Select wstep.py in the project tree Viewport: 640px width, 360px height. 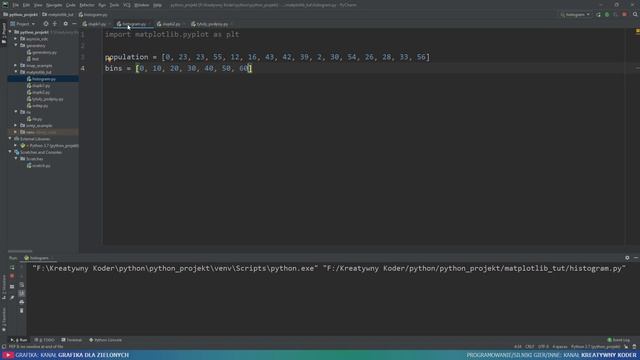coord(37,106)
